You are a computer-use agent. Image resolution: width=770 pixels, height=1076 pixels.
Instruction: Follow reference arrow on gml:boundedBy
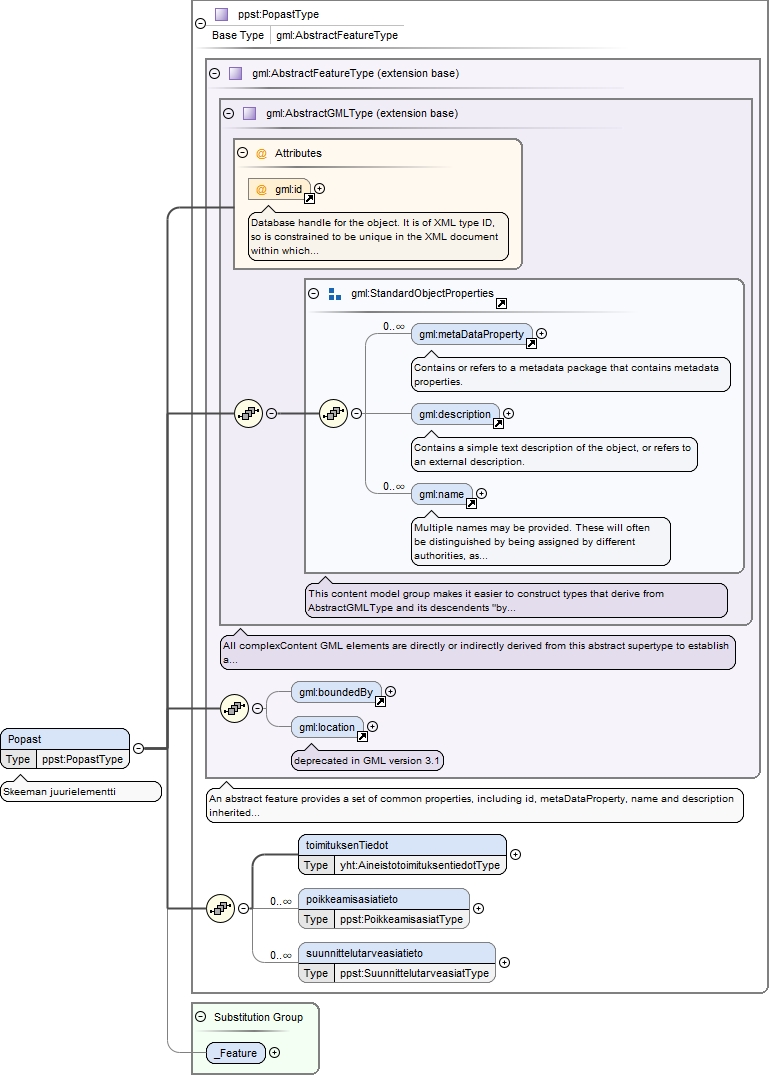click(x=380, y=701)
